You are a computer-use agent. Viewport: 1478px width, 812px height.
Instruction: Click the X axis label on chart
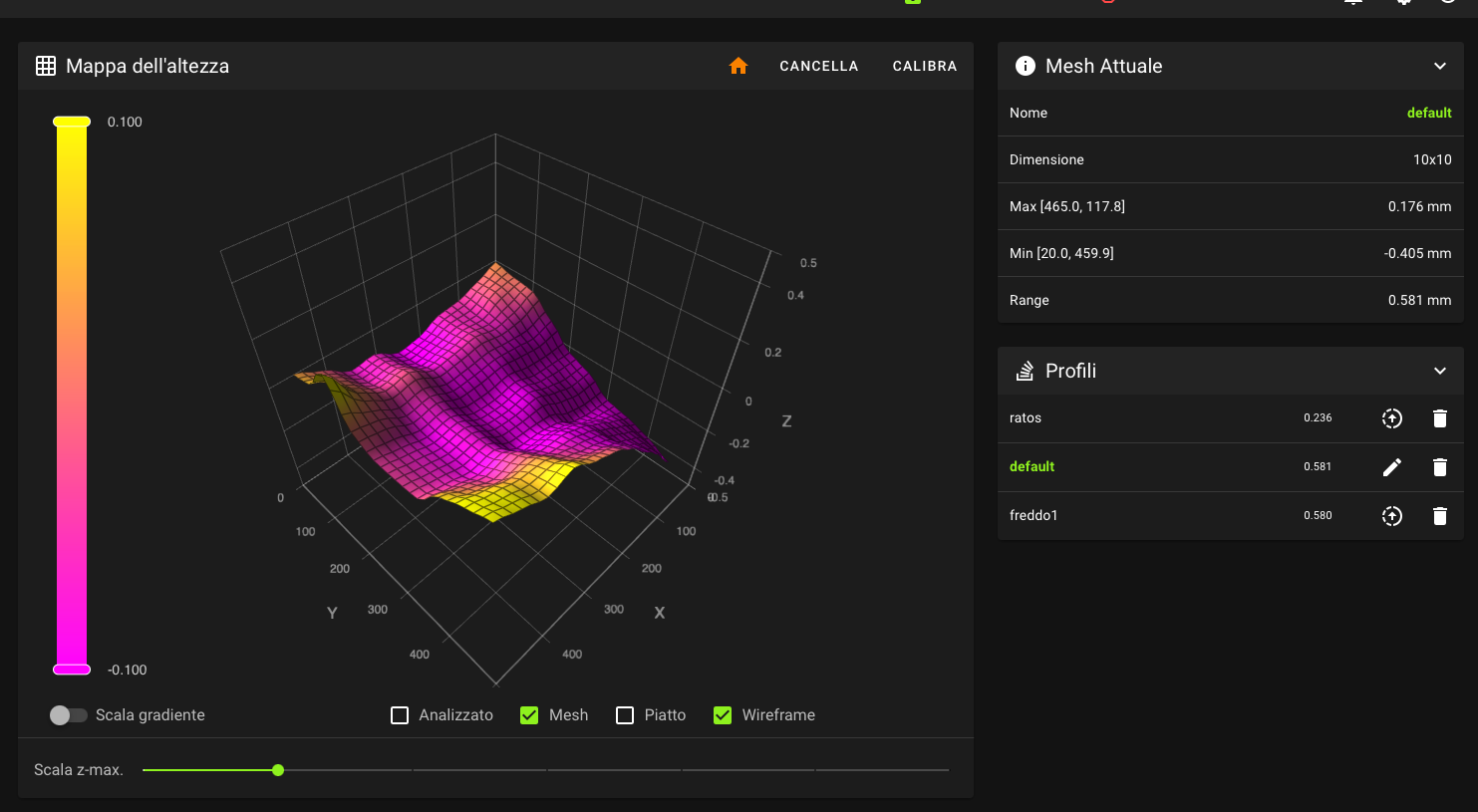659,613
